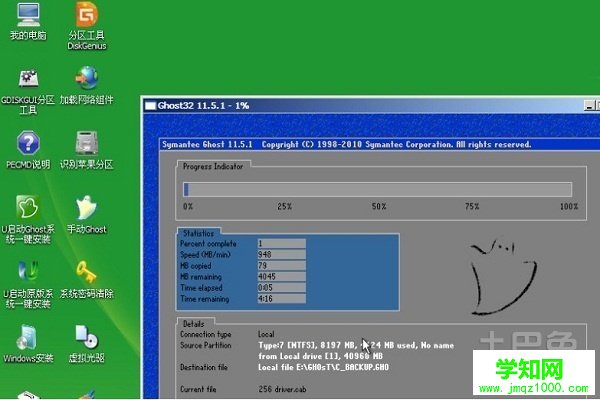Viewport: 600px width, 400px height.
Task: Click the Details group label
Action: click(193, 324)
